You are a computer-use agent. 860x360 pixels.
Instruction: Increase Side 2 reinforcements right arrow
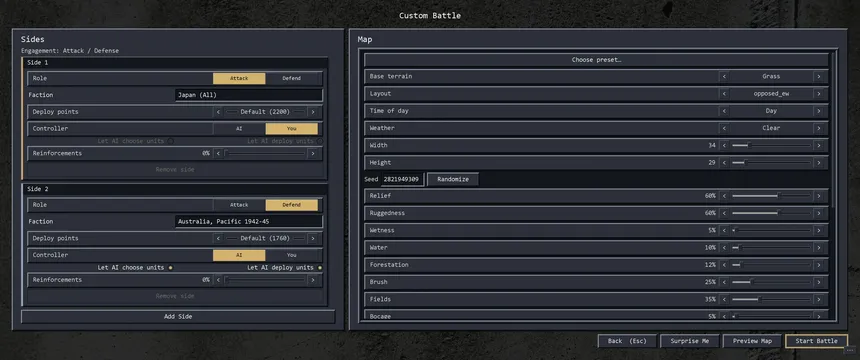pyautogui.click(x=313, y=280)
